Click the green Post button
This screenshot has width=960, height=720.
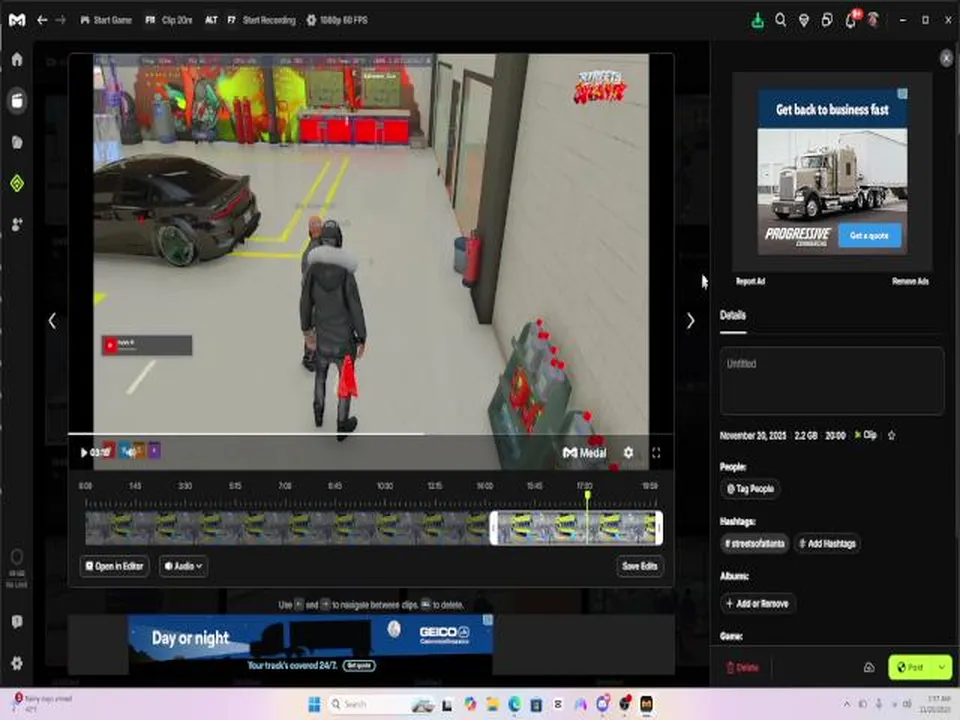(x=911, y=667)
